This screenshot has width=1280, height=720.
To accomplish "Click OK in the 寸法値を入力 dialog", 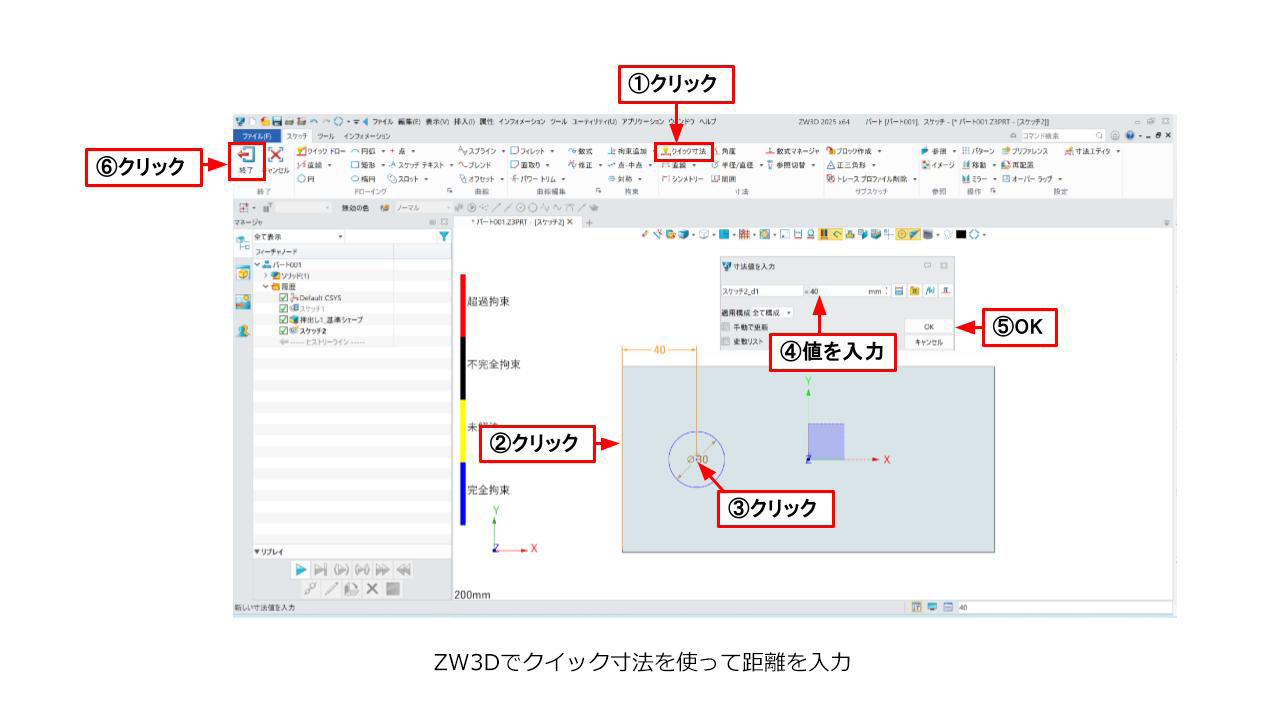I will pos(929,326).
